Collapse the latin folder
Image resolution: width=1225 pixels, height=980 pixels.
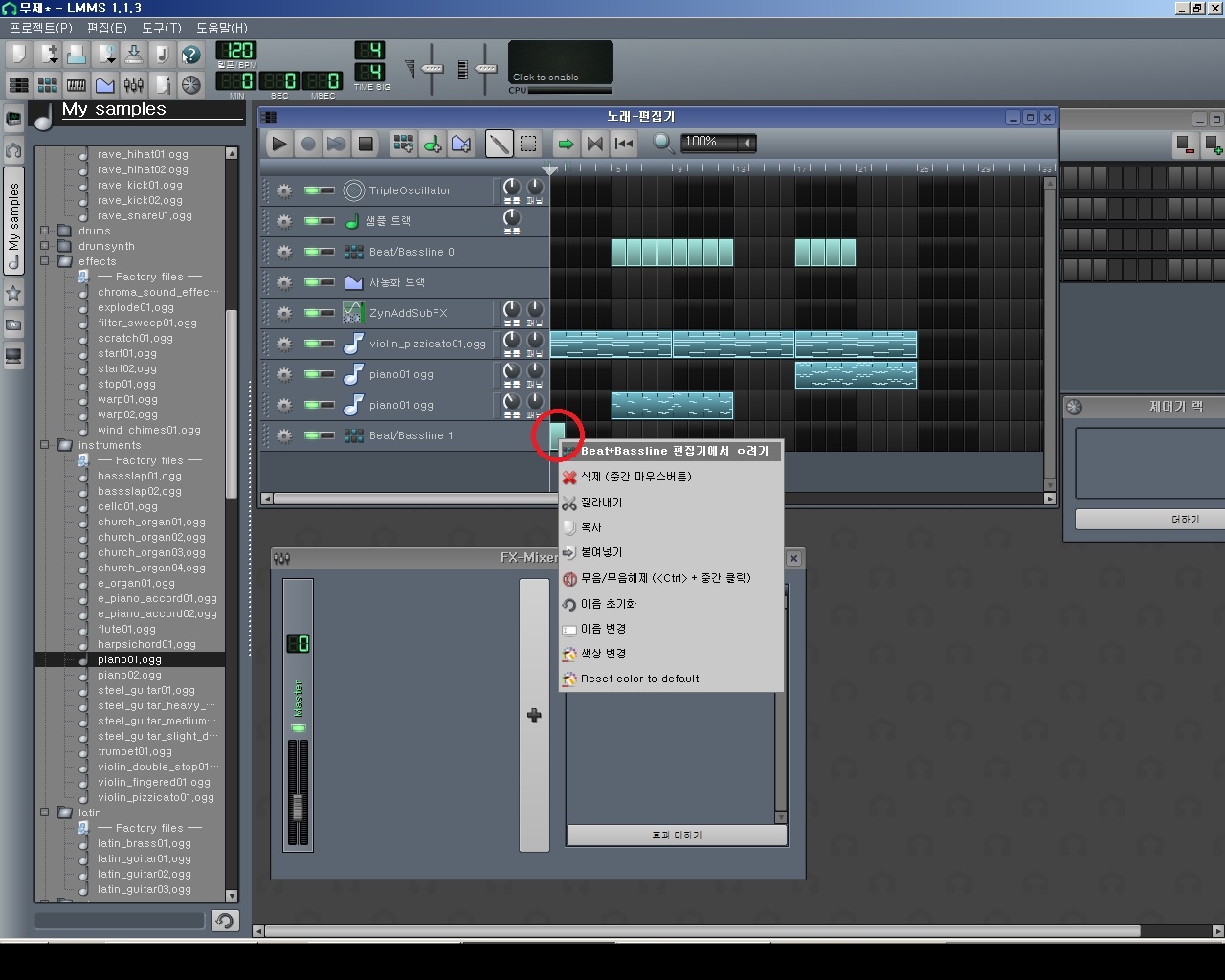click(44, 813)
